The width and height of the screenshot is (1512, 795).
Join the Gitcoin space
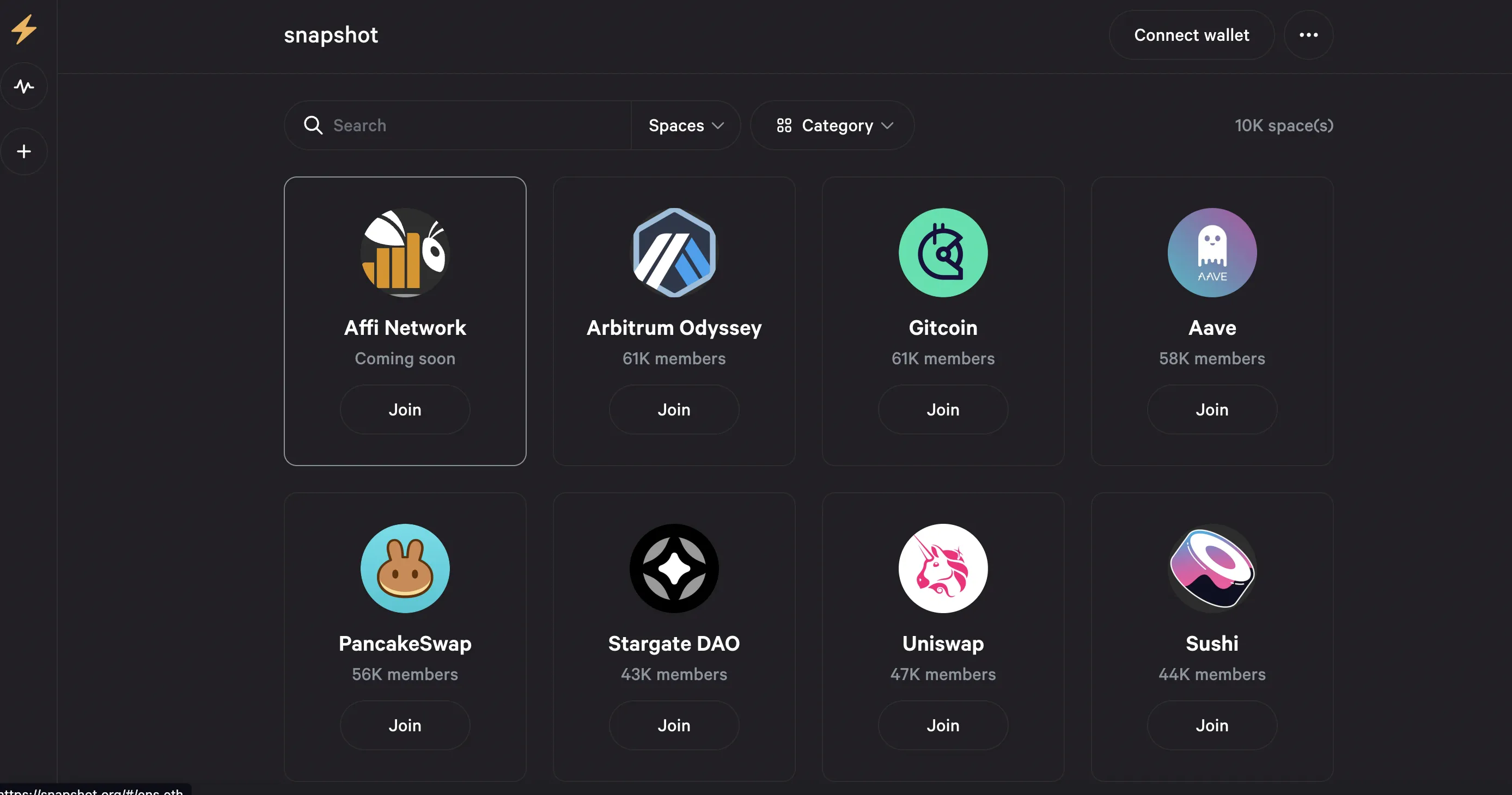943,409
